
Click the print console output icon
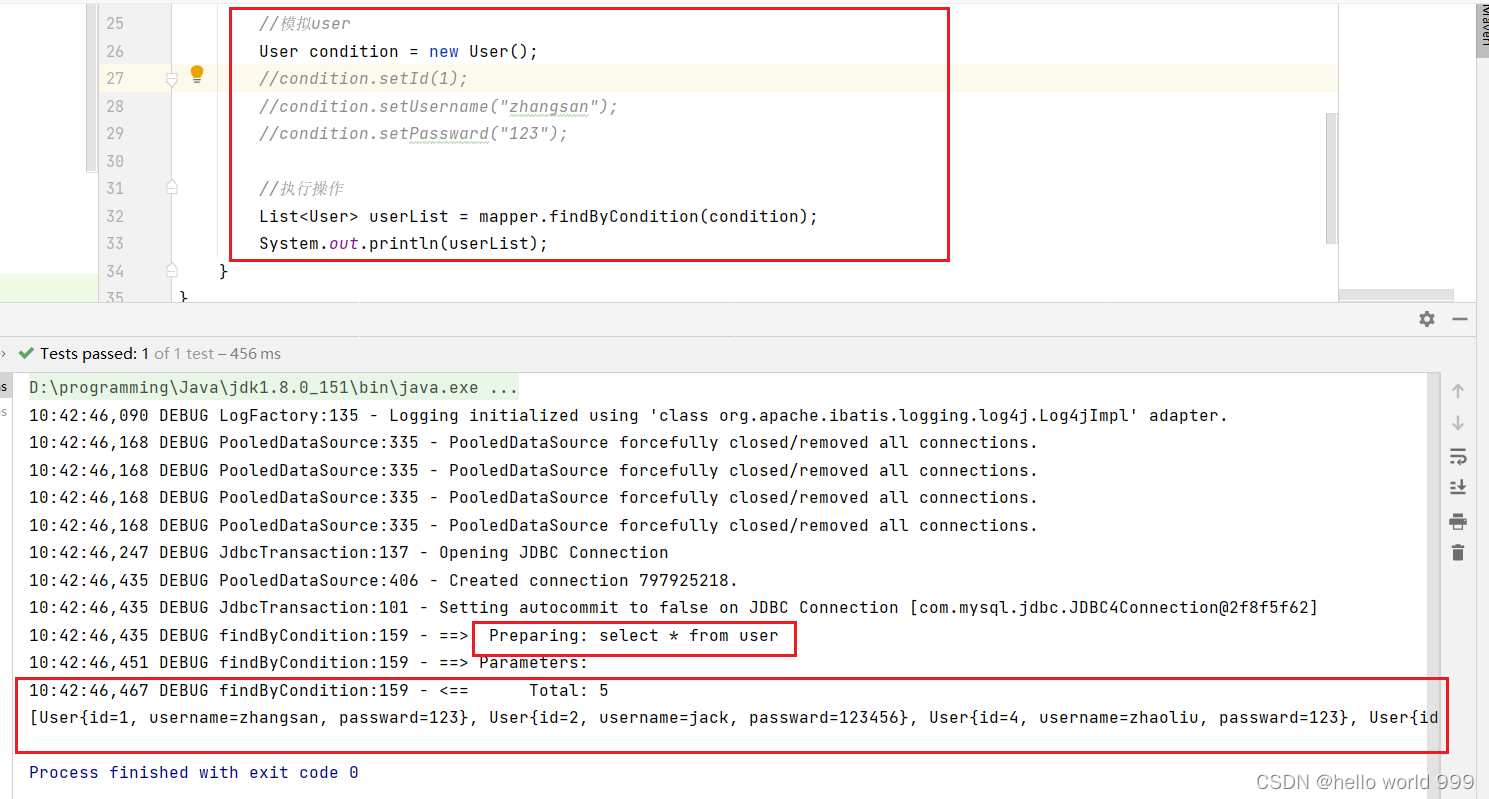(1457, 521)
